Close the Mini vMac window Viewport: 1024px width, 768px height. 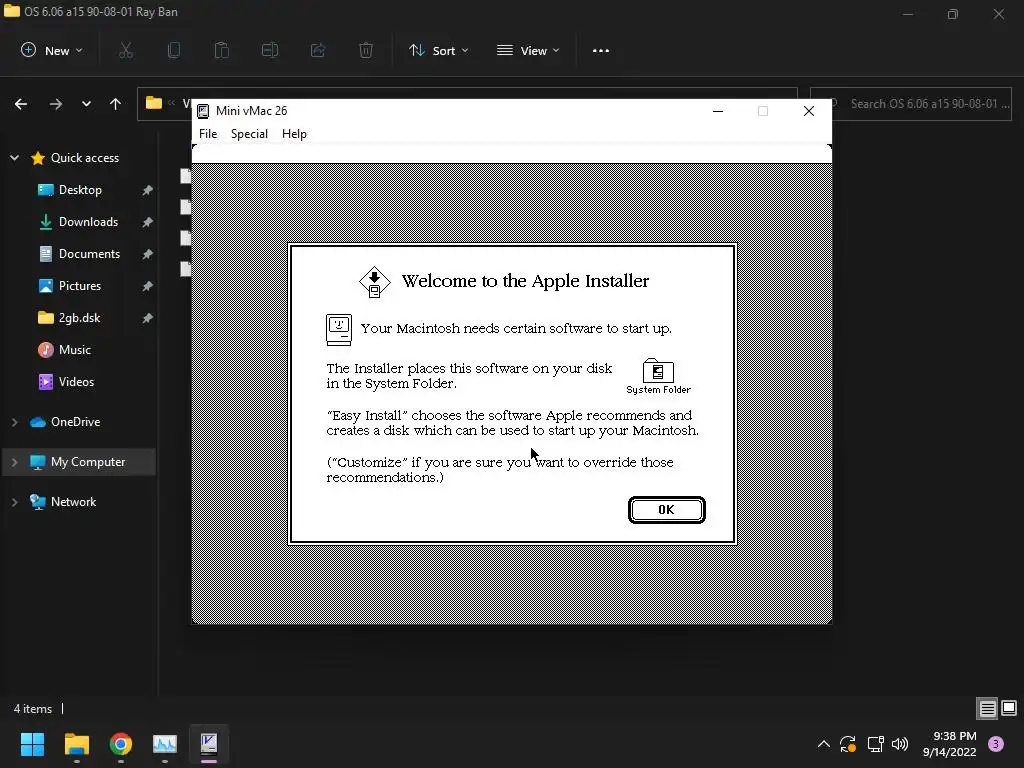pos(809,111)
